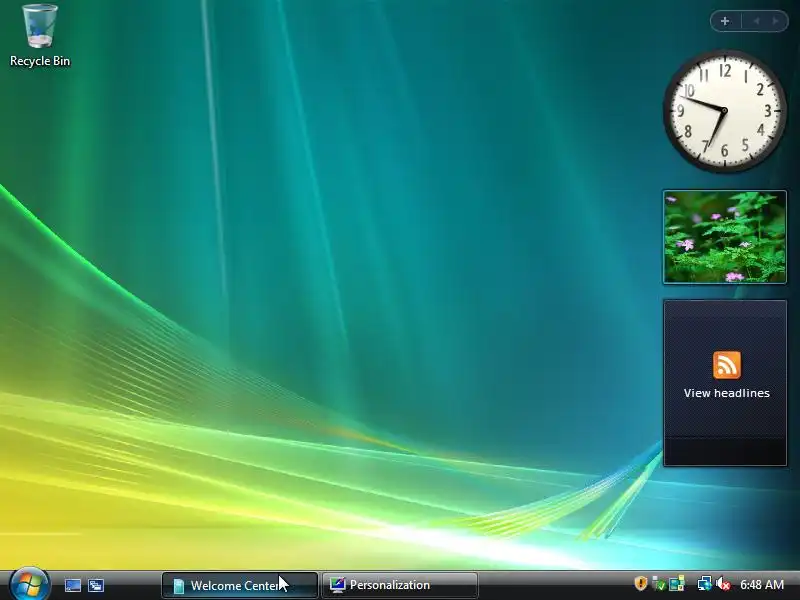Click the green checkmark device tray icon
This screenshot has width=800, height=600.
tap(659, 583)
